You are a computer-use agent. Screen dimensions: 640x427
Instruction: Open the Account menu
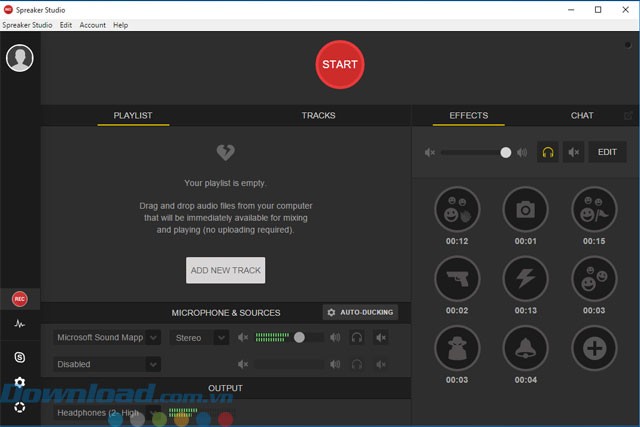pos(93,25)
